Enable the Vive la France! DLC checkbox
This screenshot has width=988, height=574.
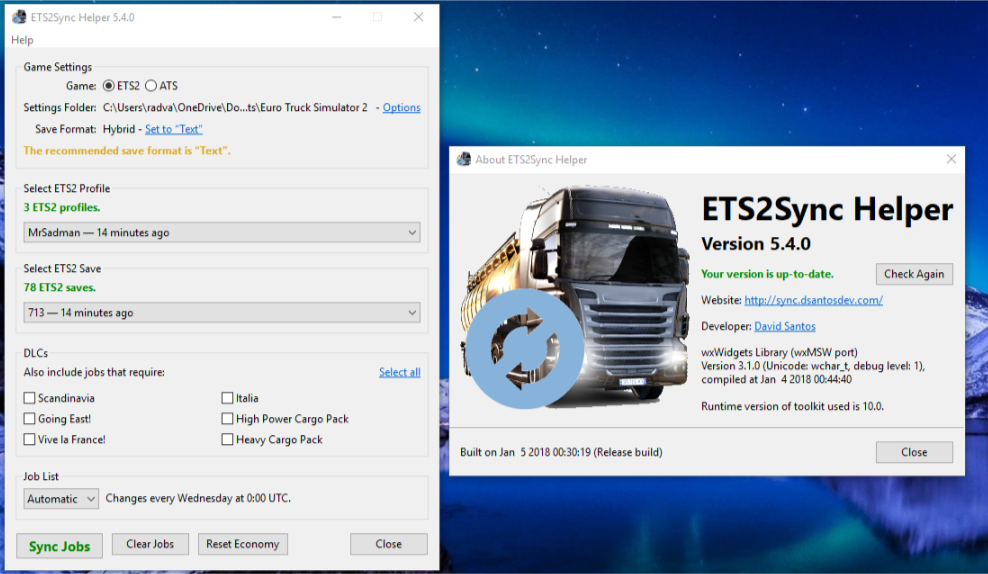point(29,440)
